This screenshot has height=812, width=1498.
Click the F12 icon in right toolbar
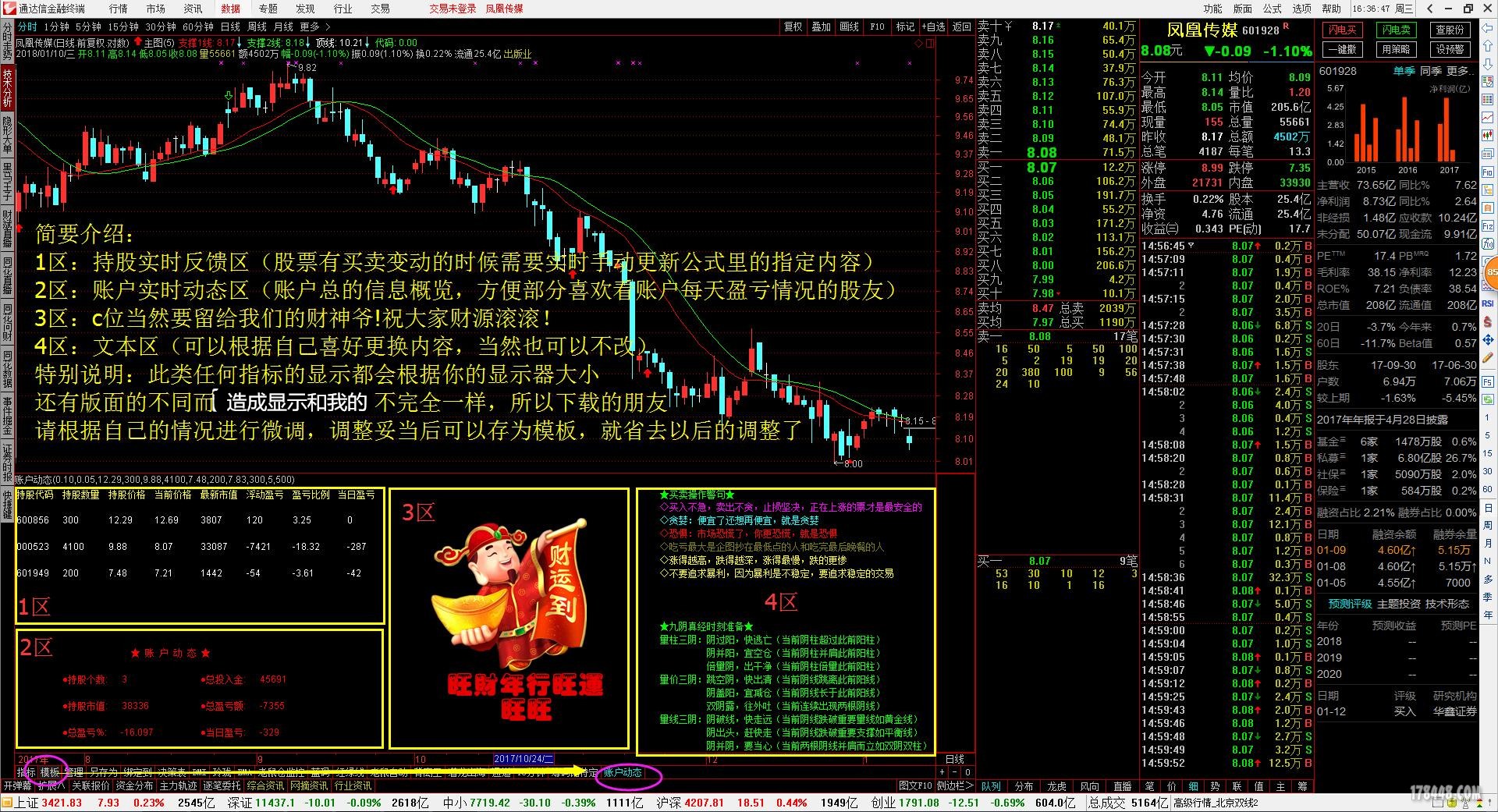[x=1488, y=227]
